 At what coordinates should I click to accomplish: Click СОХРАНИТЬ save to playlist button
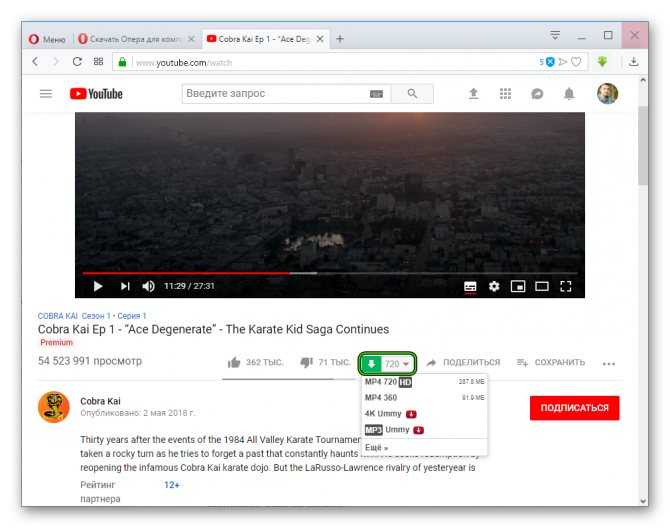551,362
